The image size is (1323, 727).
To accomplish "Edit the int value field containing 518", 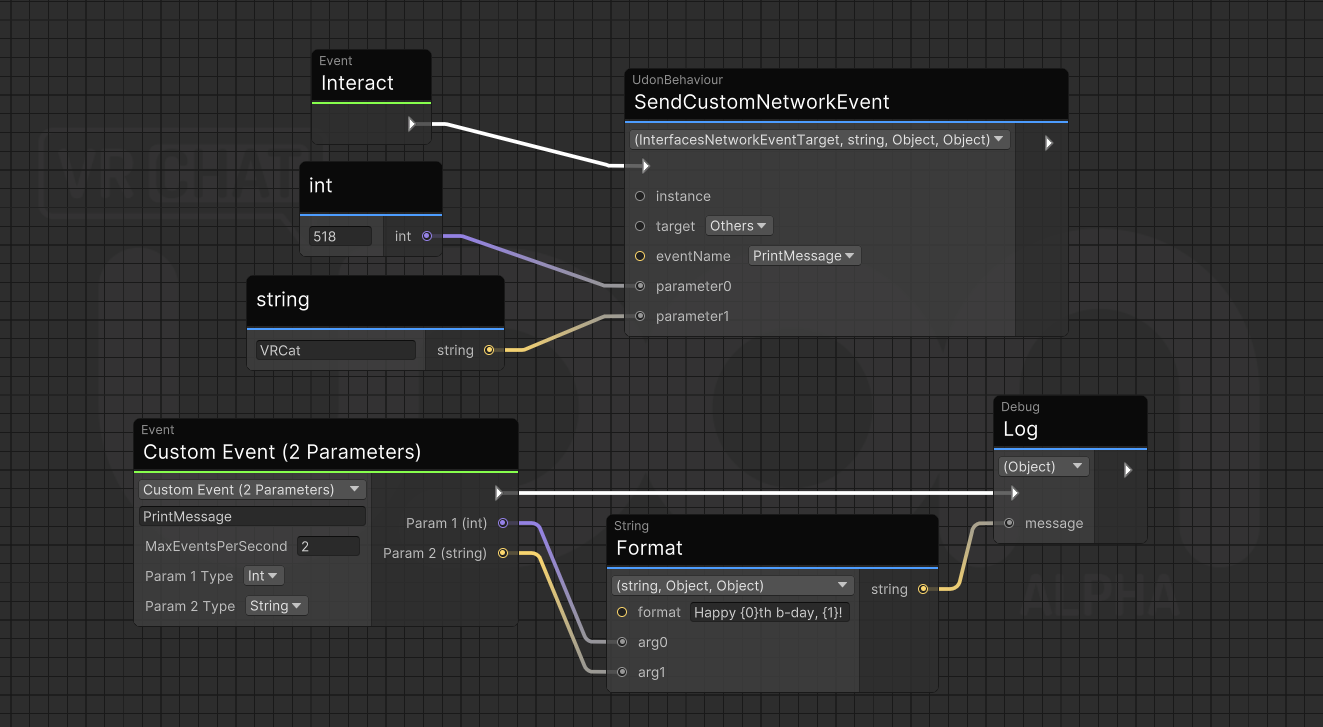I will point(340,236).
